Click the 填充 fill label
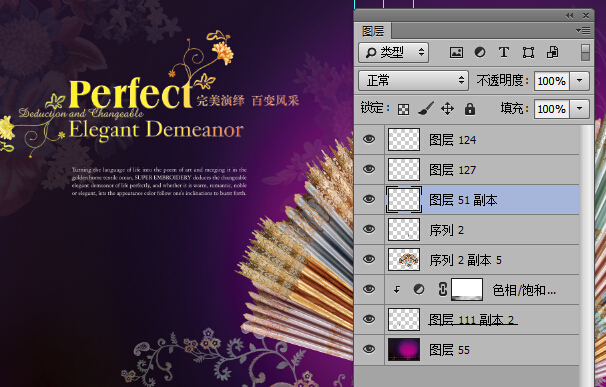Screen dimensions: 606x387 pyautogui.click(x=514, y=109)
